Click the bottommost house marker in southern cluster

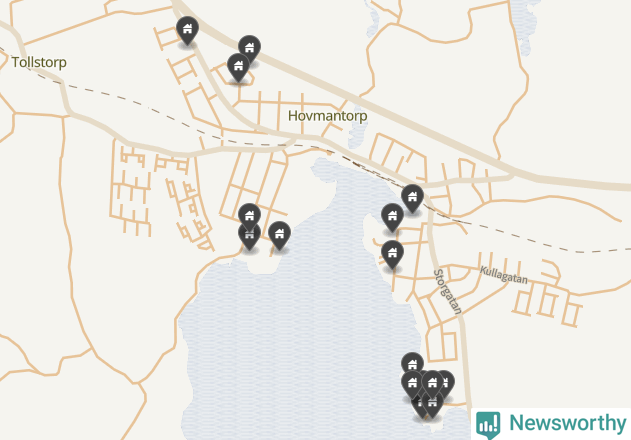(x=433, y=406)
